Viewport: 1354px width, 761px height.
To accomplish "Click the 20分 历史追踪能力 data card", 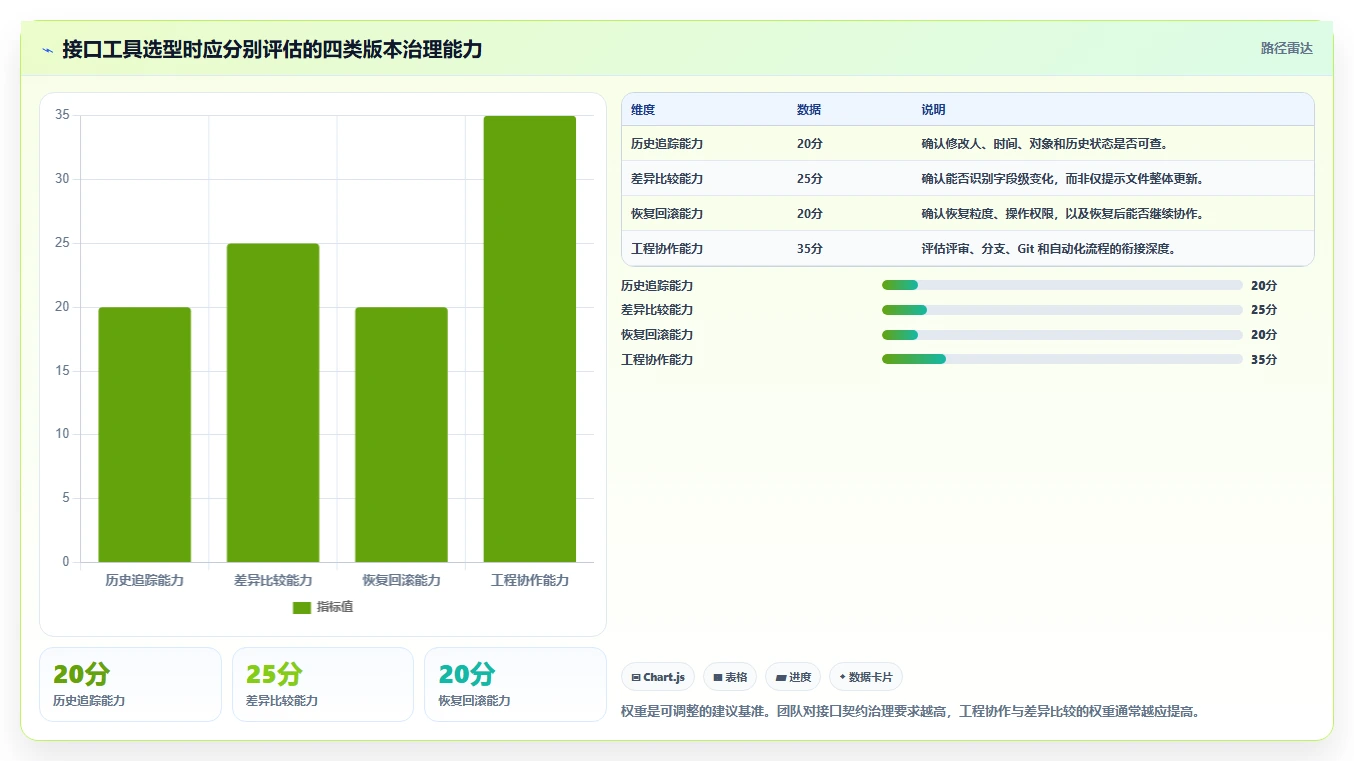I will pyautogui.click(x=130, y=684).
